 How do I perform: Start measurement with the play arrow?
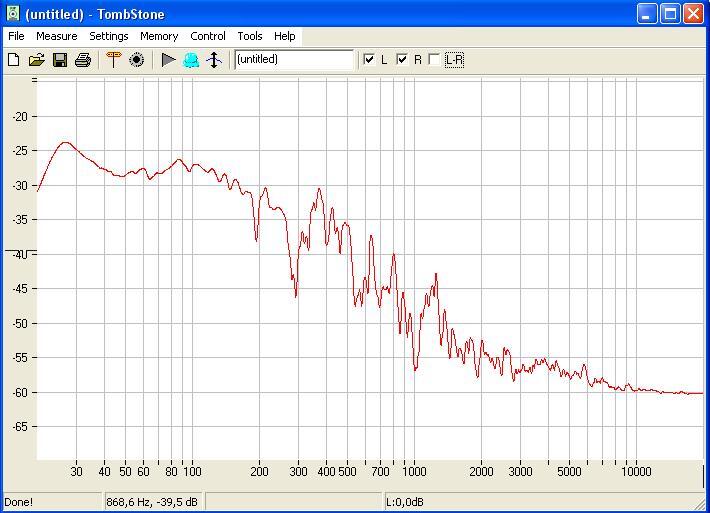point(168,60)
